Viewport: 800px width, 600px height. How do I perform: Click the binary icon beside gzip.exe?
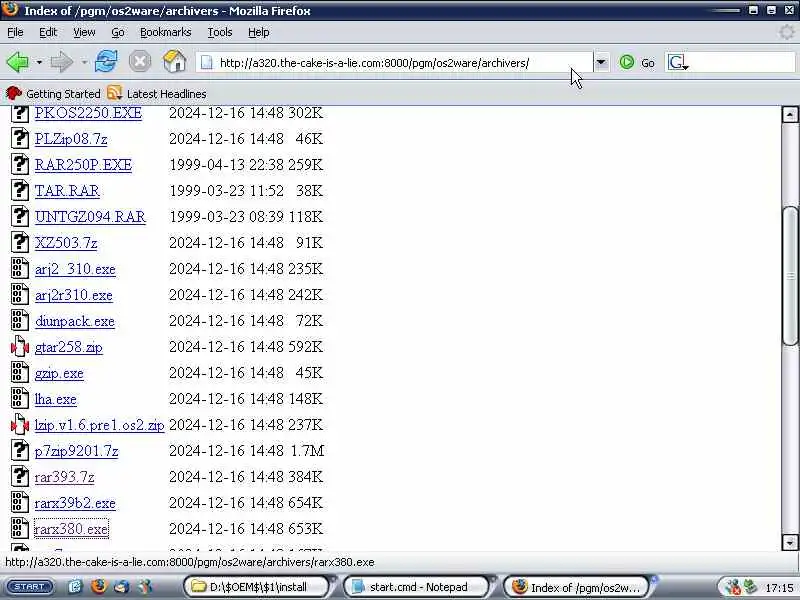tap(20, 372)
